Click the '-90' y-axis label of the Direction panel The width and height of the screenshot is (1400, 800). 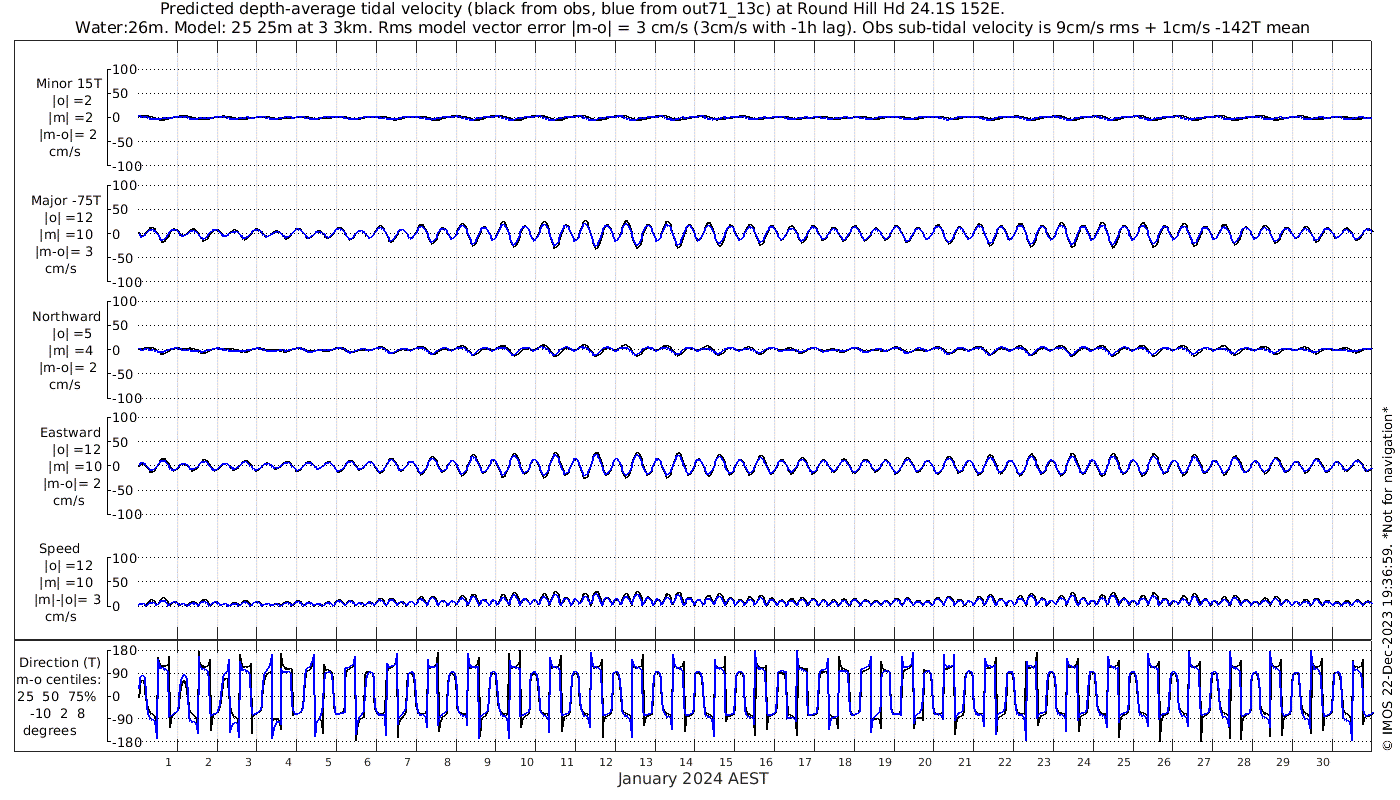click(x=123, y=720)
